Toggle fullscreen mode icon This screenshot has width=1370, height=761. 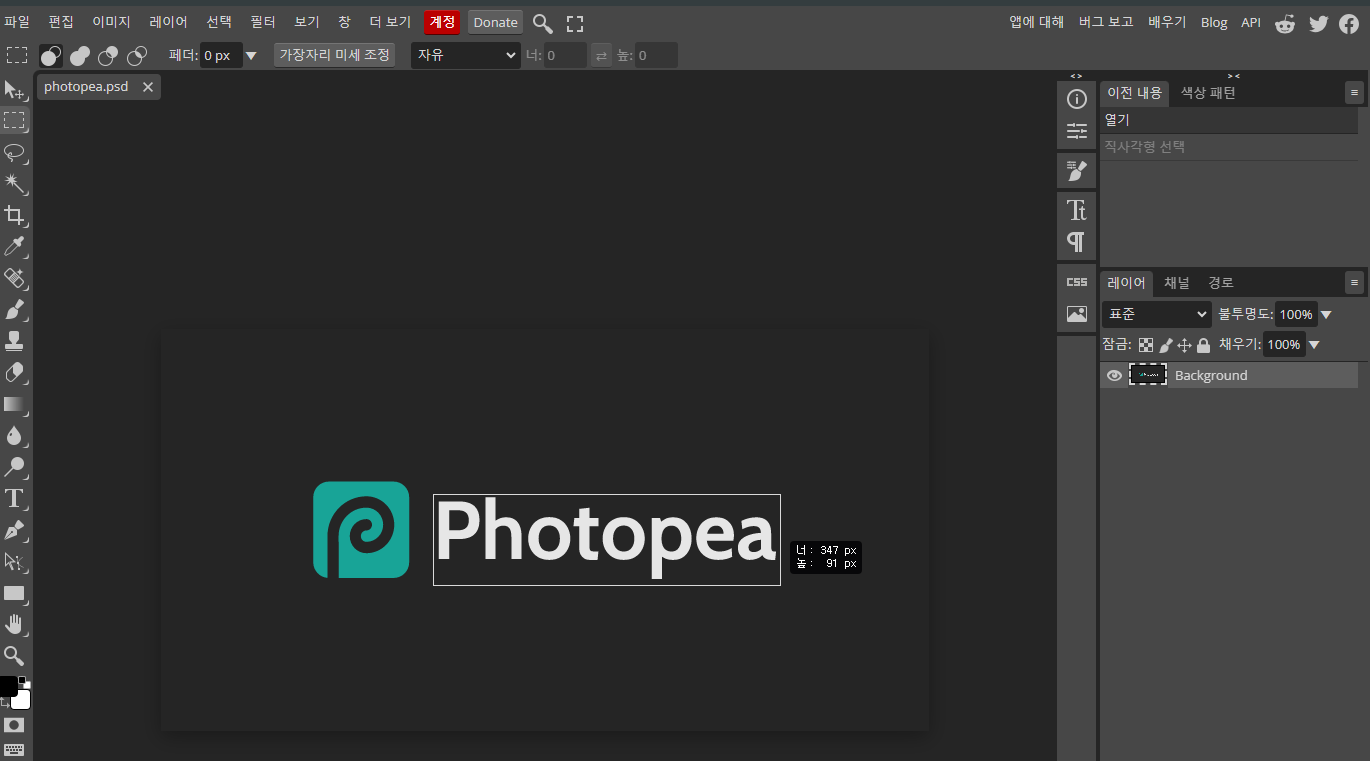click(575, 23)
